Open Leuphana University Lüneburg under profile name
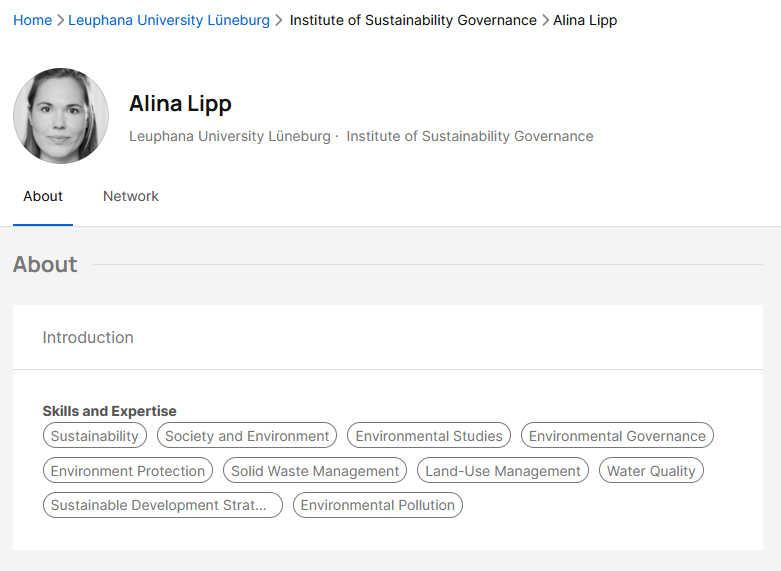Screen dimensions: 781x571 point(230,136)
